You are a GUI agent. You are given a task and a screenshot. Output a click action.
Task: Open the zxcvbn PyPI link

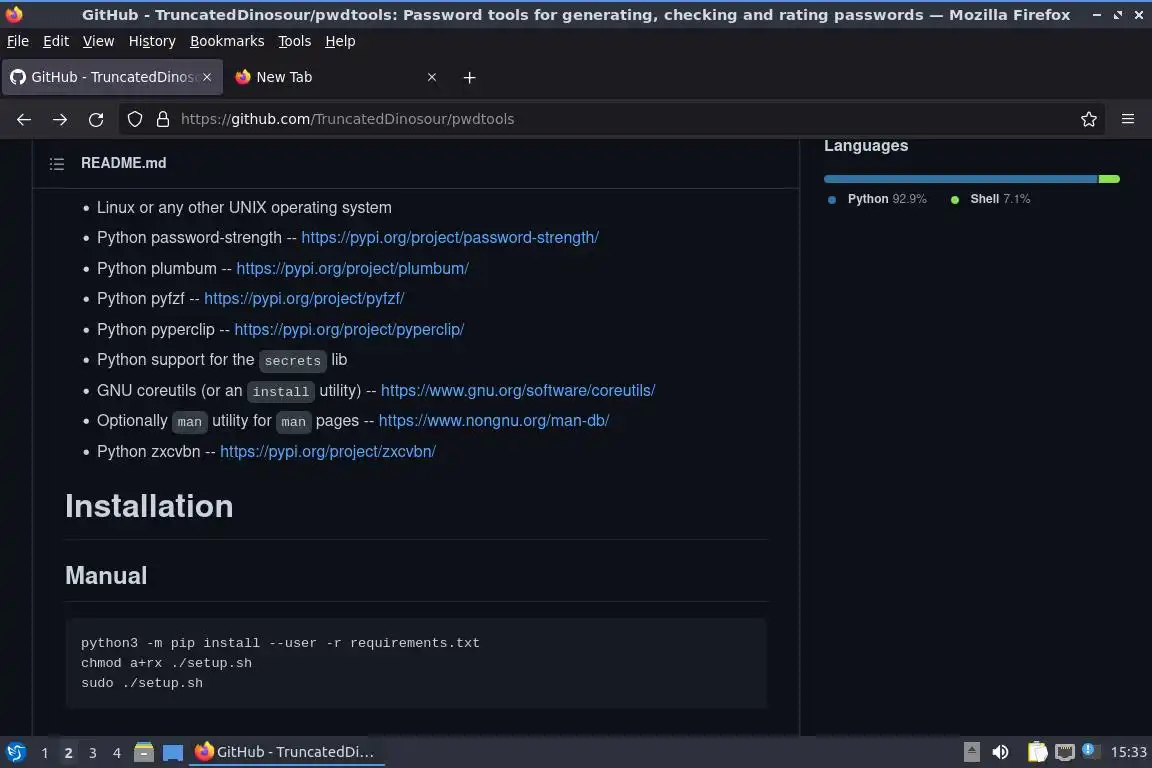click(328, 451)
